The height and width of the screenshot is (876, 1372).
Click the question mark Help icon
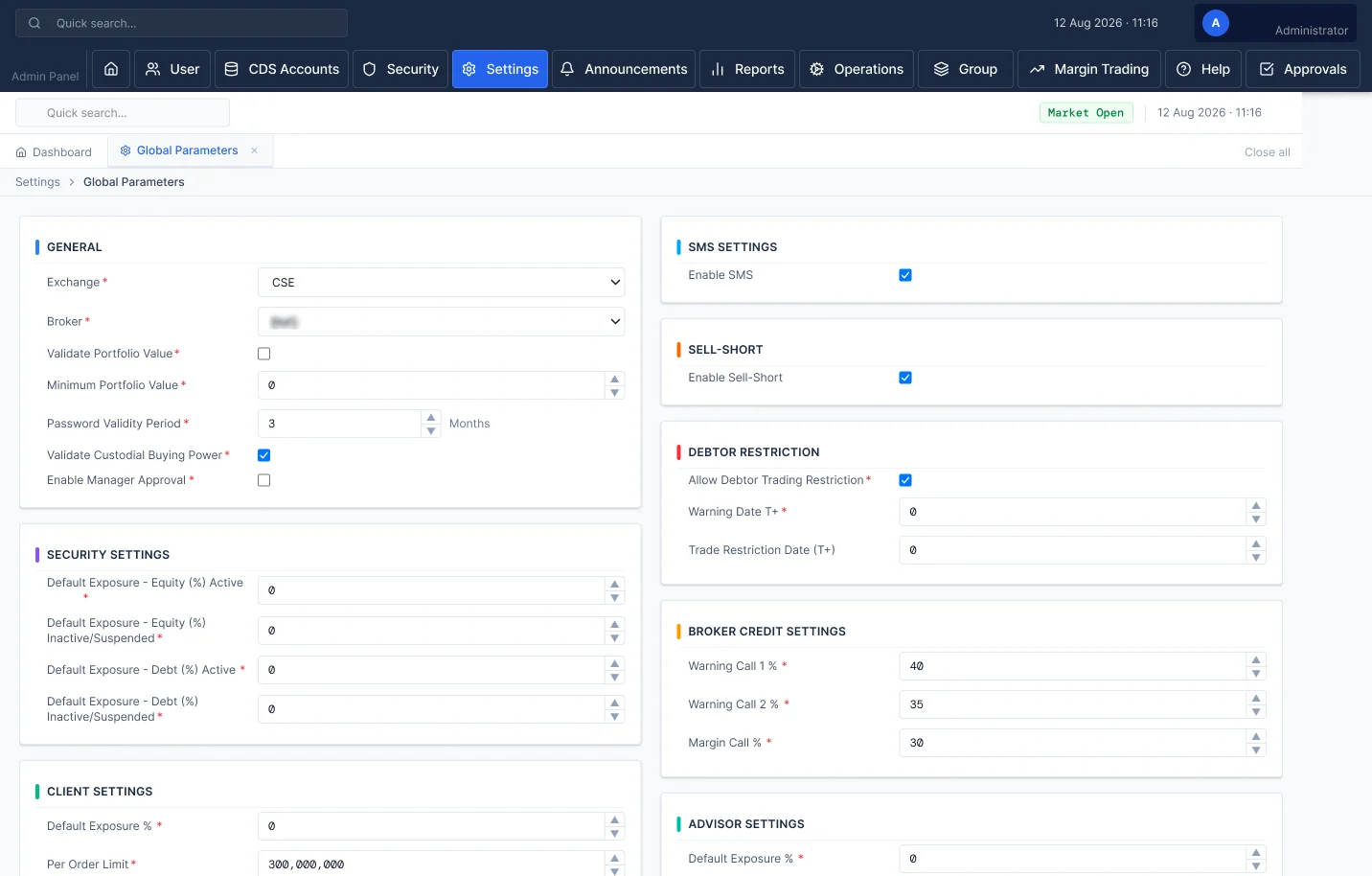click(1184, 69)
